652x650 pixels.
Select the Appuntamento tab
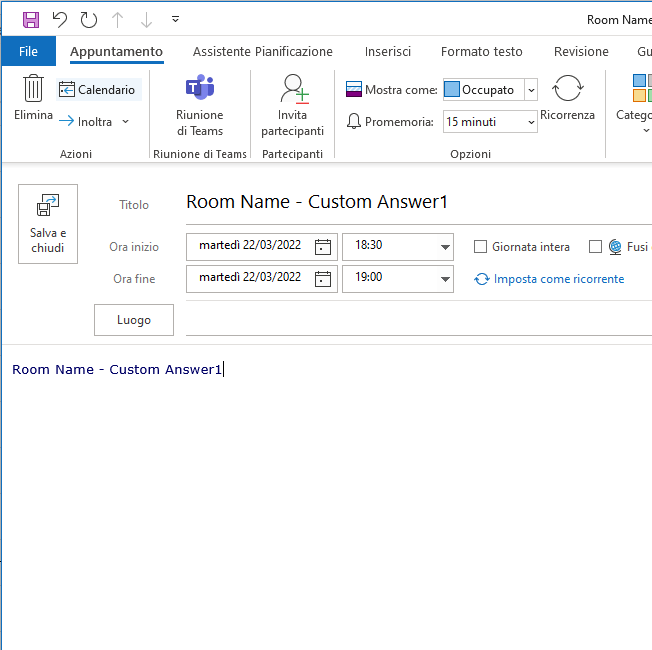(116, 52)
